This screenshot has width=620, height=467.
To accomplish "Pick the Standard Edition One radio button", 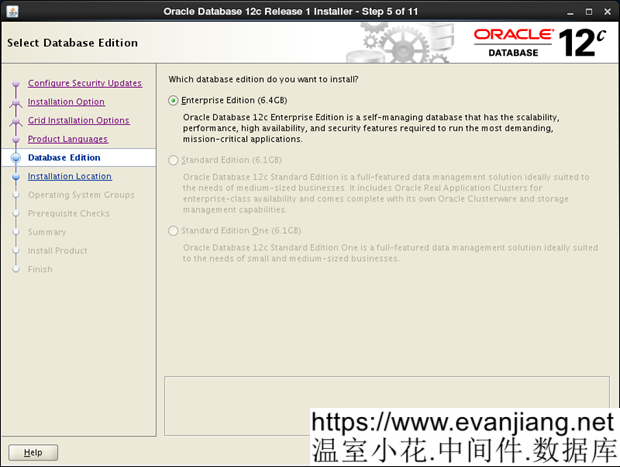I will 174,230.
